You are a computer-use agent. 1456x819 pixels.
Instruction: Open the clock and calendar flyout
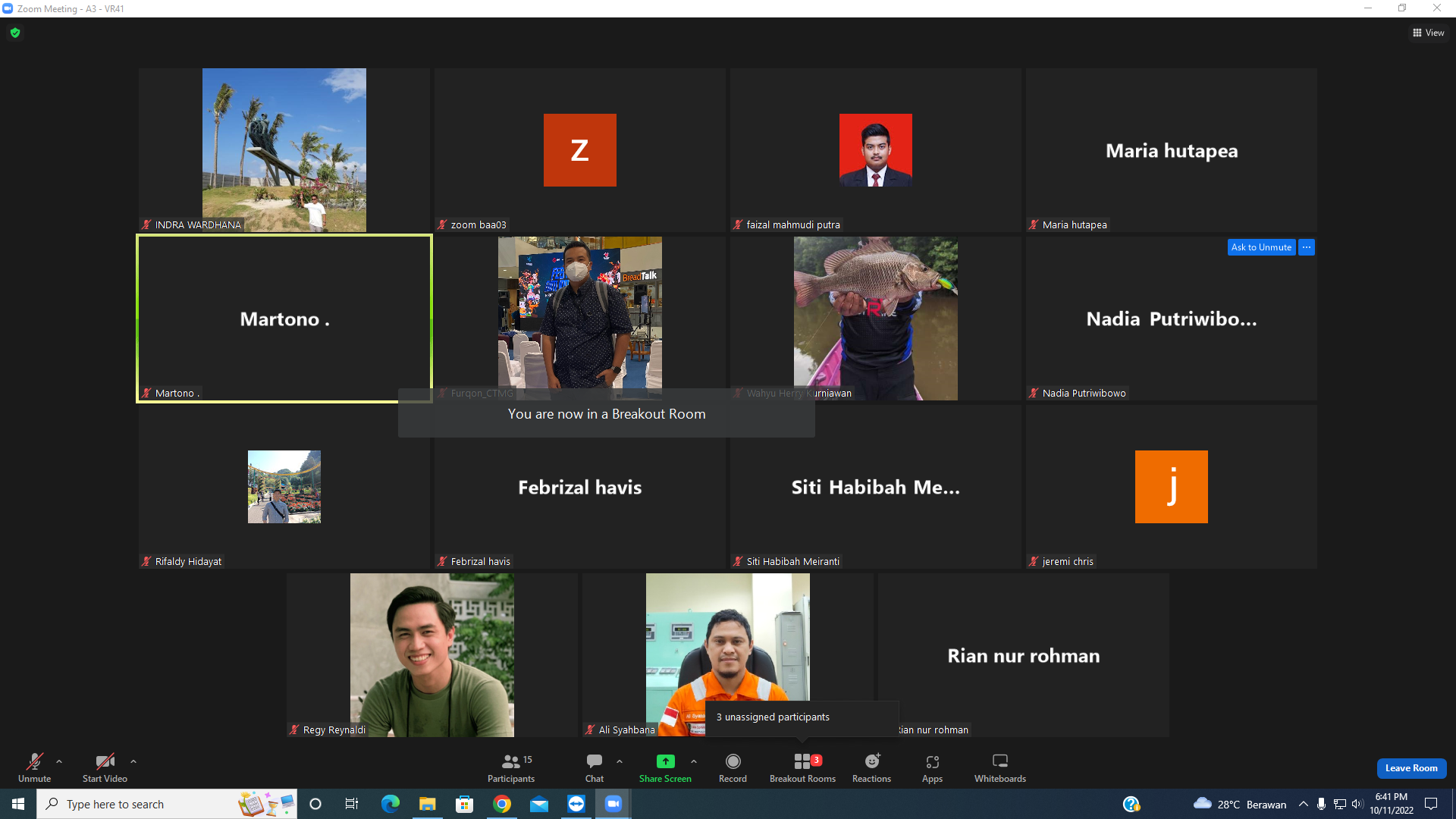[x=1392, y=804]
